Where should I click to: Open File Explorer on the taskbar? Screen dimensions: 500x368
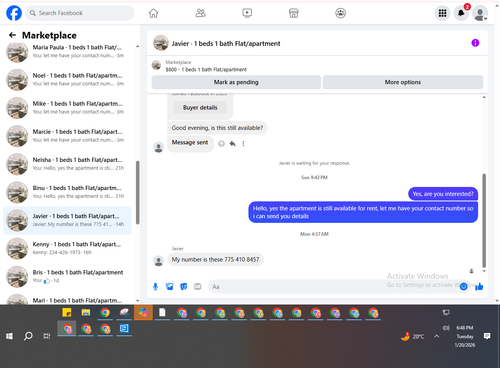click(x=86, y=312)
